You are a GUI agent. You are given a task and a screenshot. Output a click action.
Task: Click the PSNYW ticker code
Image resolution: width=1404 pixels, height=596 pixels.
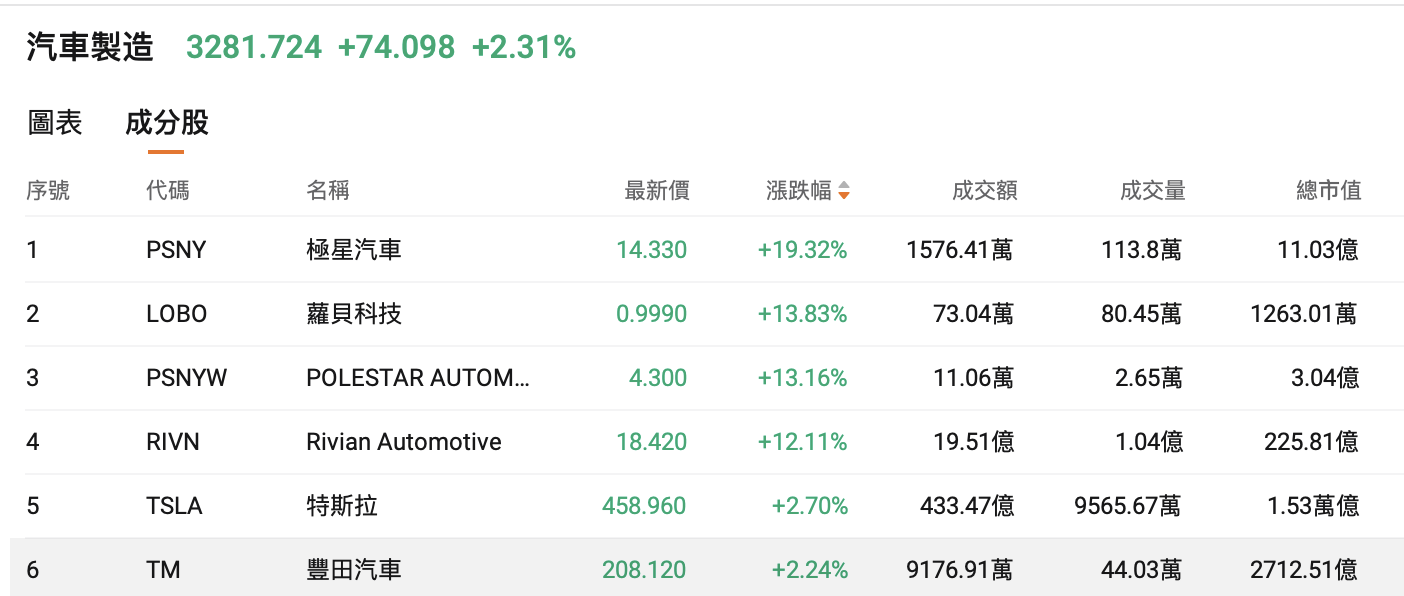186,378
